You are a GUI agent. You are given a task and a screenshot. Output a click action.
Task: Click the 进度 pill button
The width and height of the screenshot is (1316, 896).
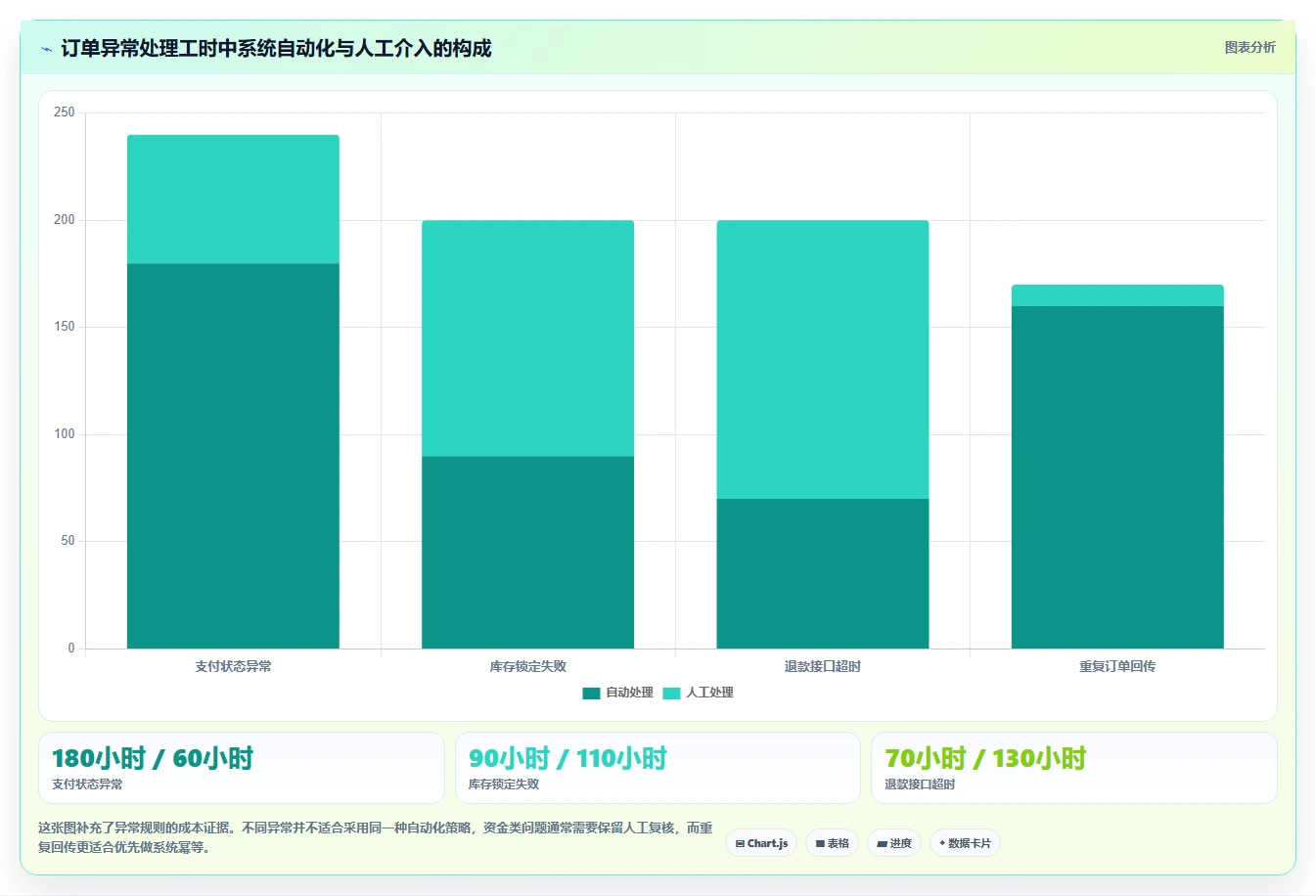[x=894, y=843]
